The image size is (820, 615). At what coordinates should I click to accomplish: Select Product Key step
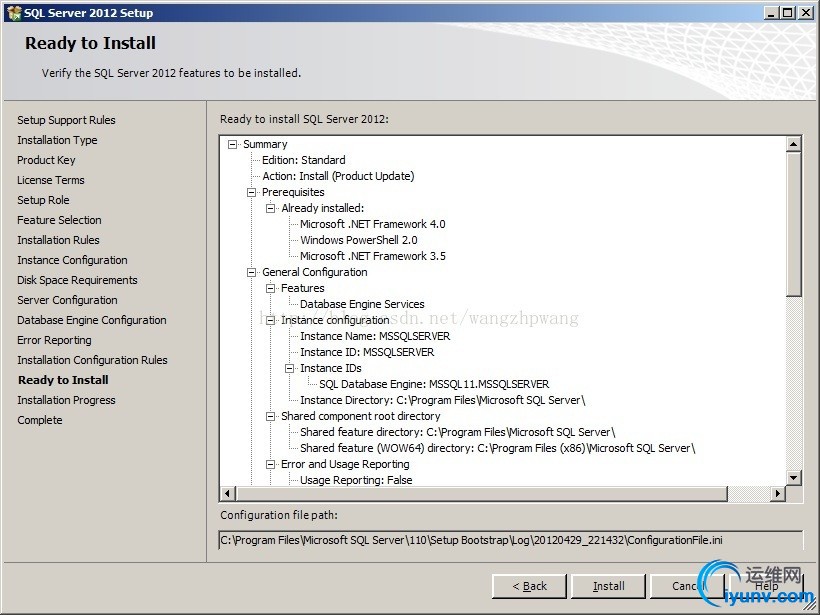click(x=46, y=160)
